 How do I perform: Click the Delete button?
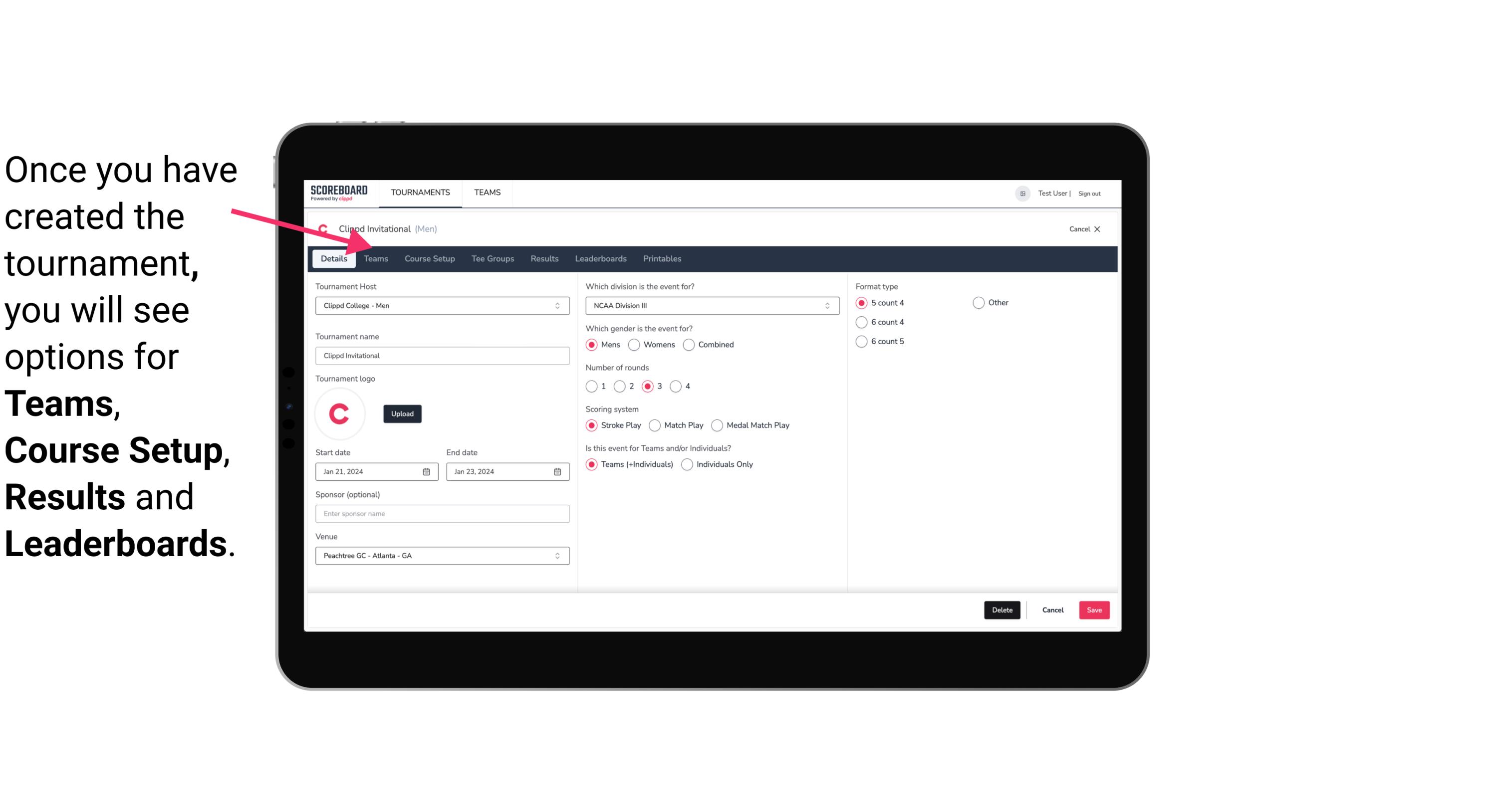pos(1000,610)
